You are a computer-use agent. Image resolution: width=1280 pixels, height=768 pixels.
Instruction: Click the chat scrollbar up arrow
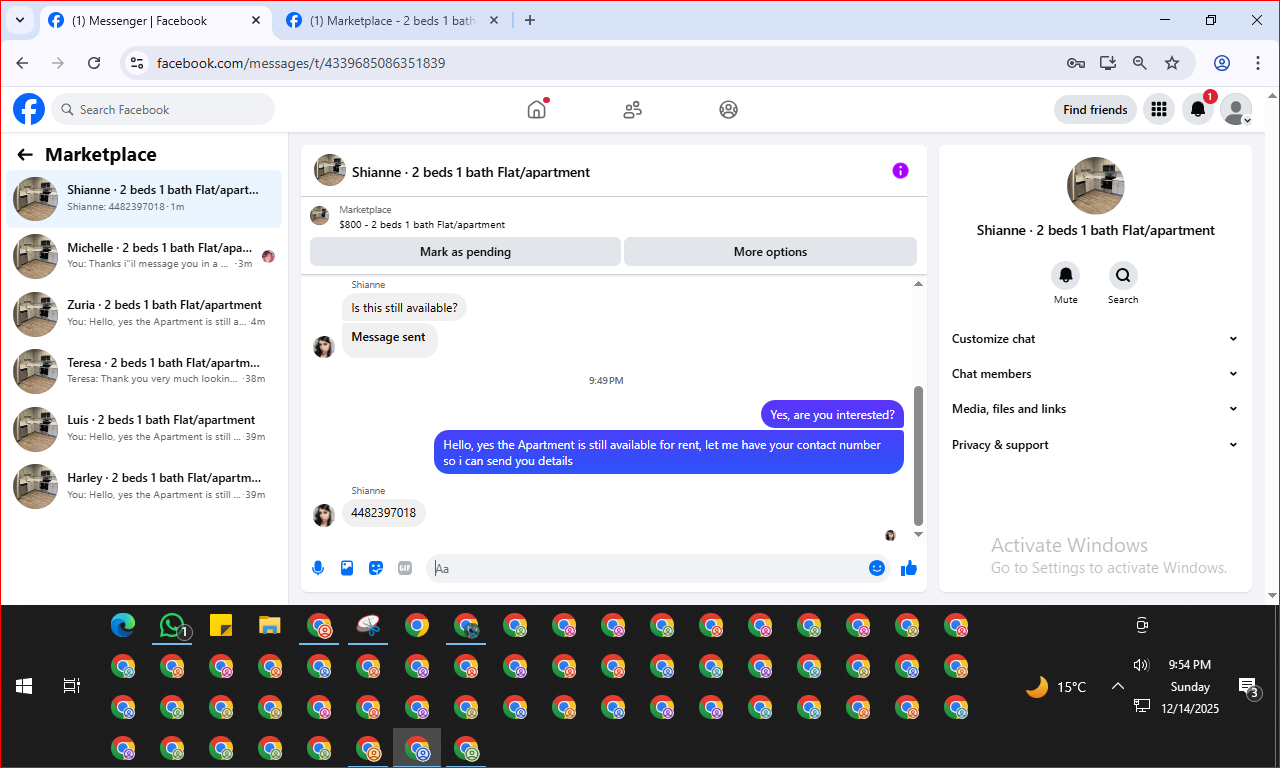point(918,284)
